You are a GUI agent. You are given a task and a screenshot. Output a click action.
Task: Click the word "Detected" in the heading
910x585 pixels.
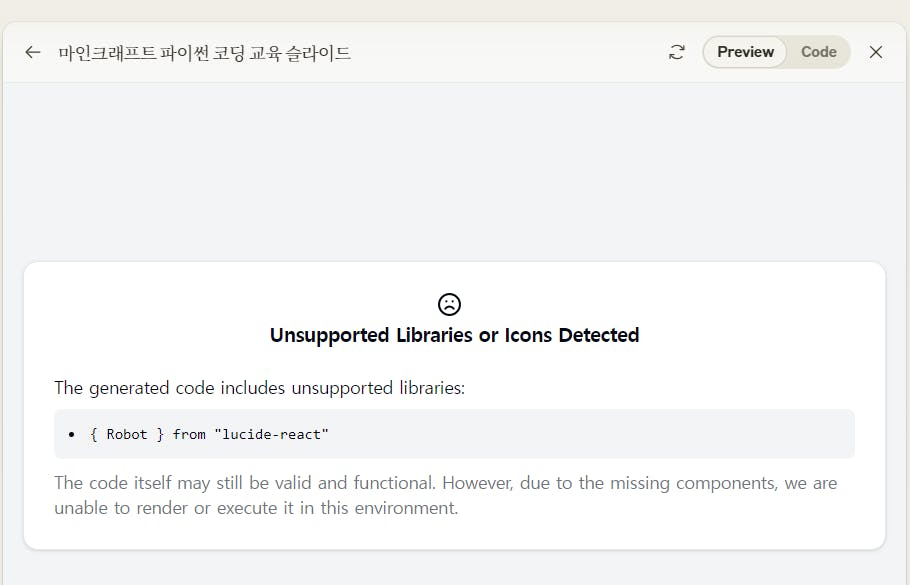pyautogui.click(x=598, y=335)
